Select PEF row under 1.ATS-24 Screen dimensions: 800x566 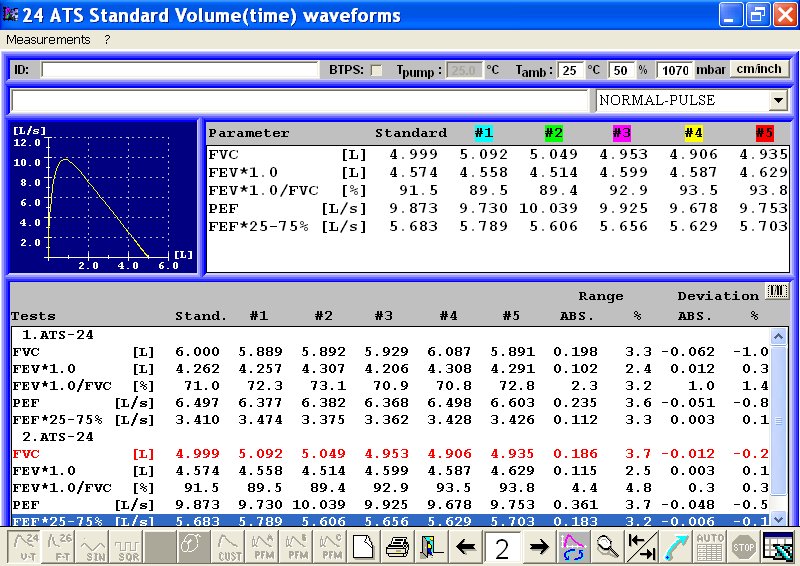point(390,403)
